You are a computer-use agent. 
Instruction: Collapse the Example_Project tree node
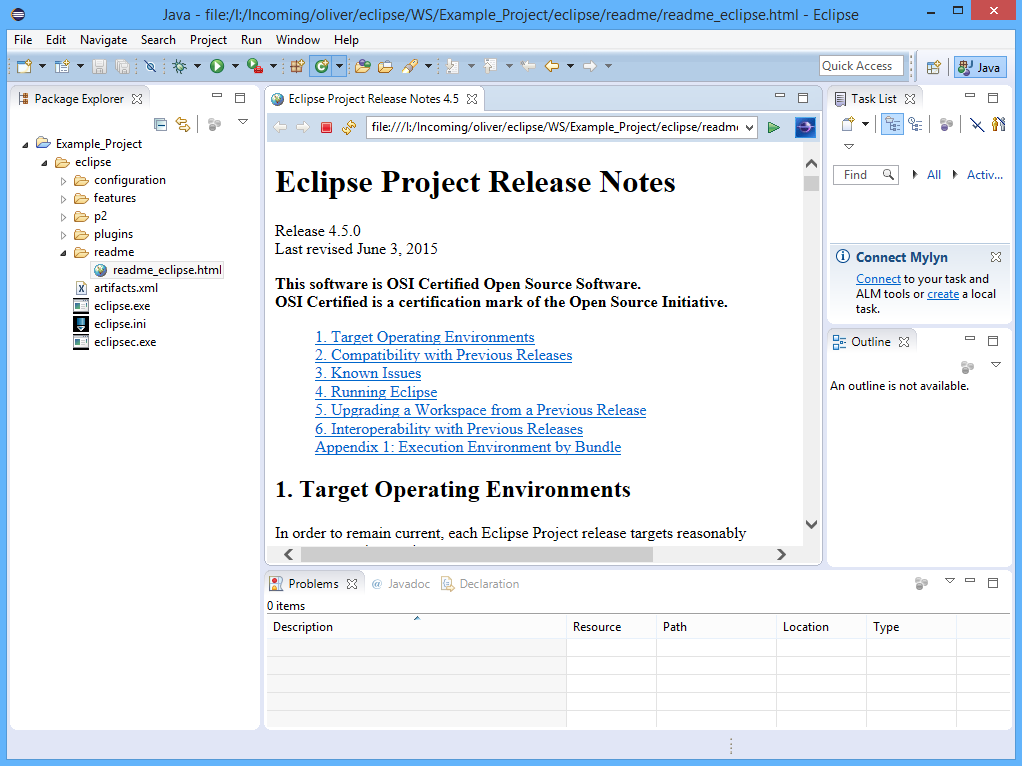pyautogui.click(x=25, y=144)
